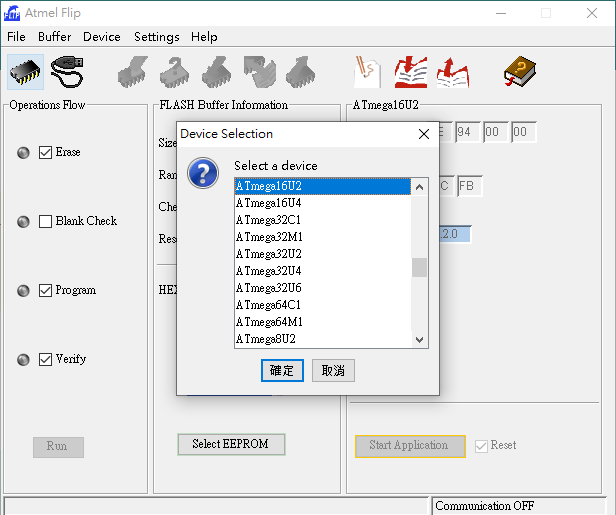The width and height of the screenshot is (616, 515).
Task: Select ATmega32C1 in the device list
Action: tap(323, 220)
